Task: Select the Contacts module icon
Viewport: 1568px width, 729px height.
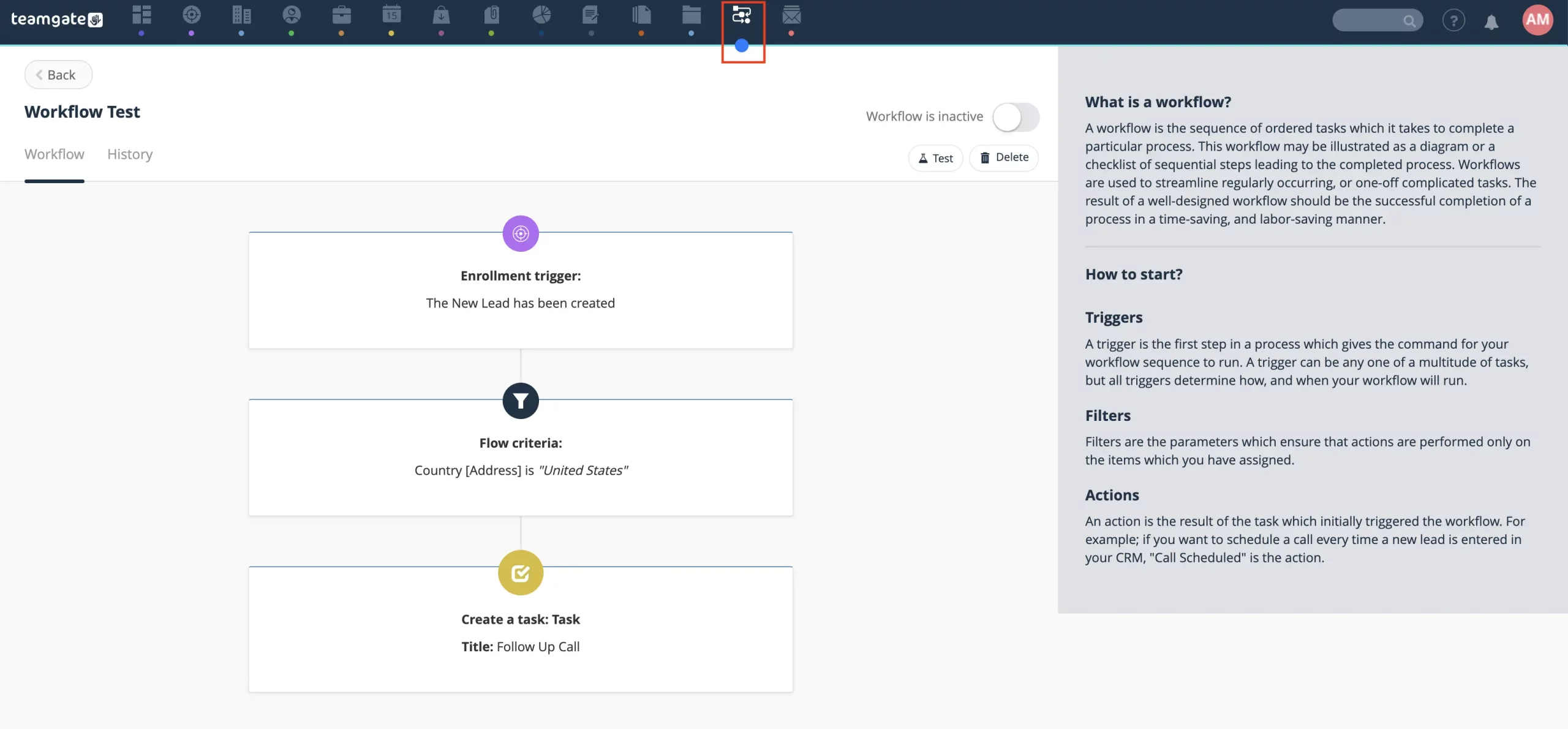Action: [x=290, y=17]
